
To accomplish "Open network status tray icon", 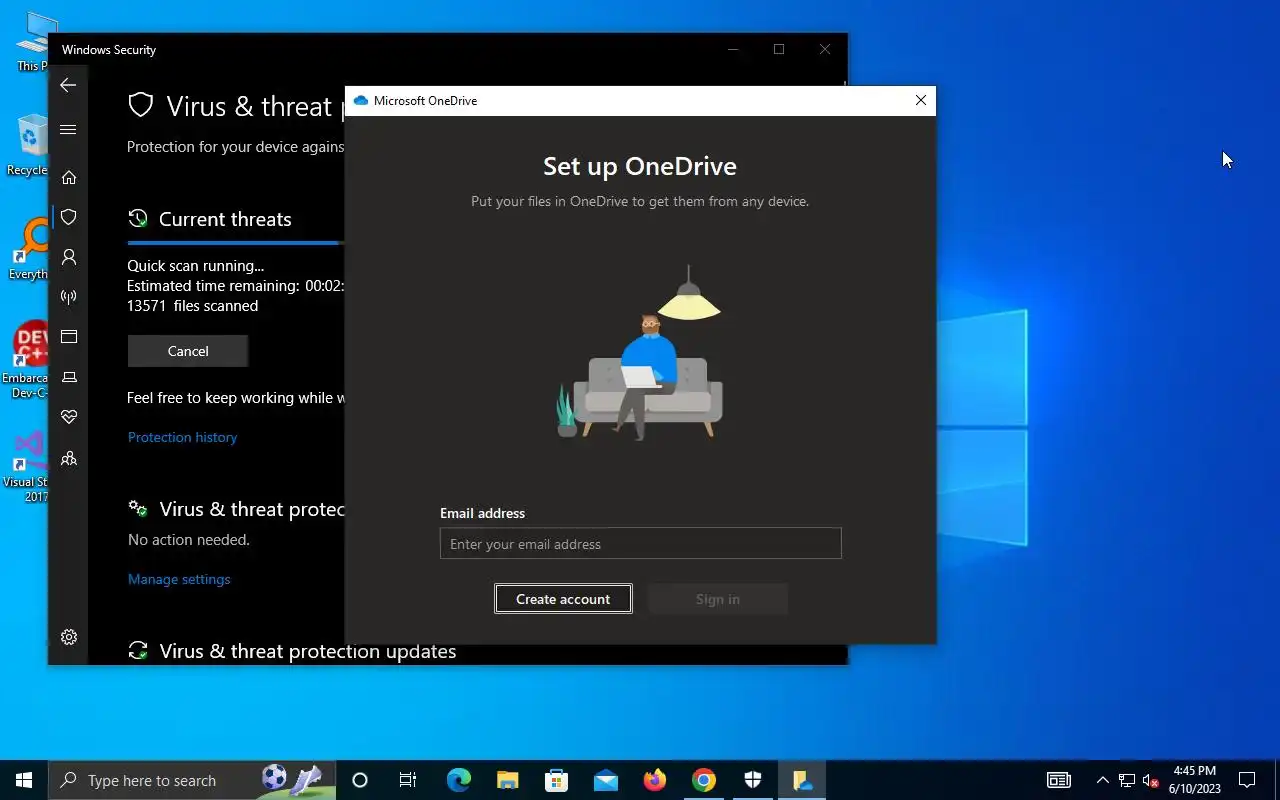I will (1127, 780).
